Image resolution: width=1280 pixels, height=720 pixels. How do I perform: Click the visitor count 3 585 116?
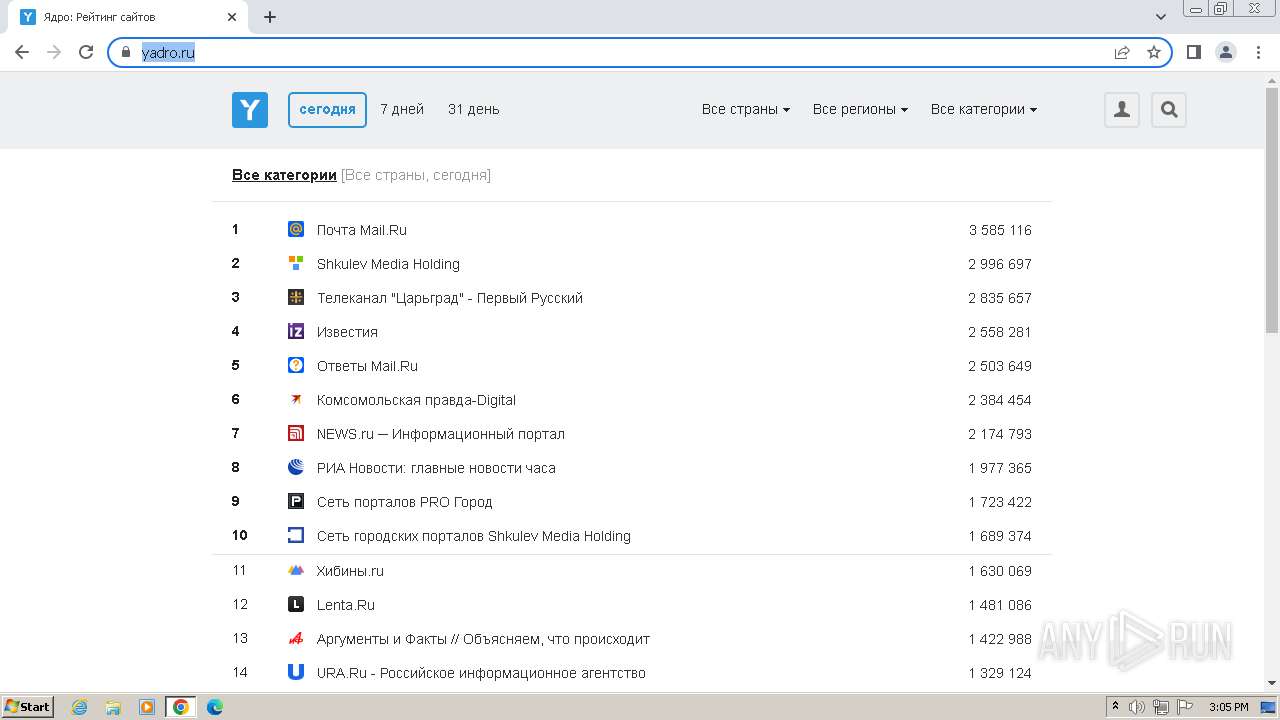tap(1000, 230)
